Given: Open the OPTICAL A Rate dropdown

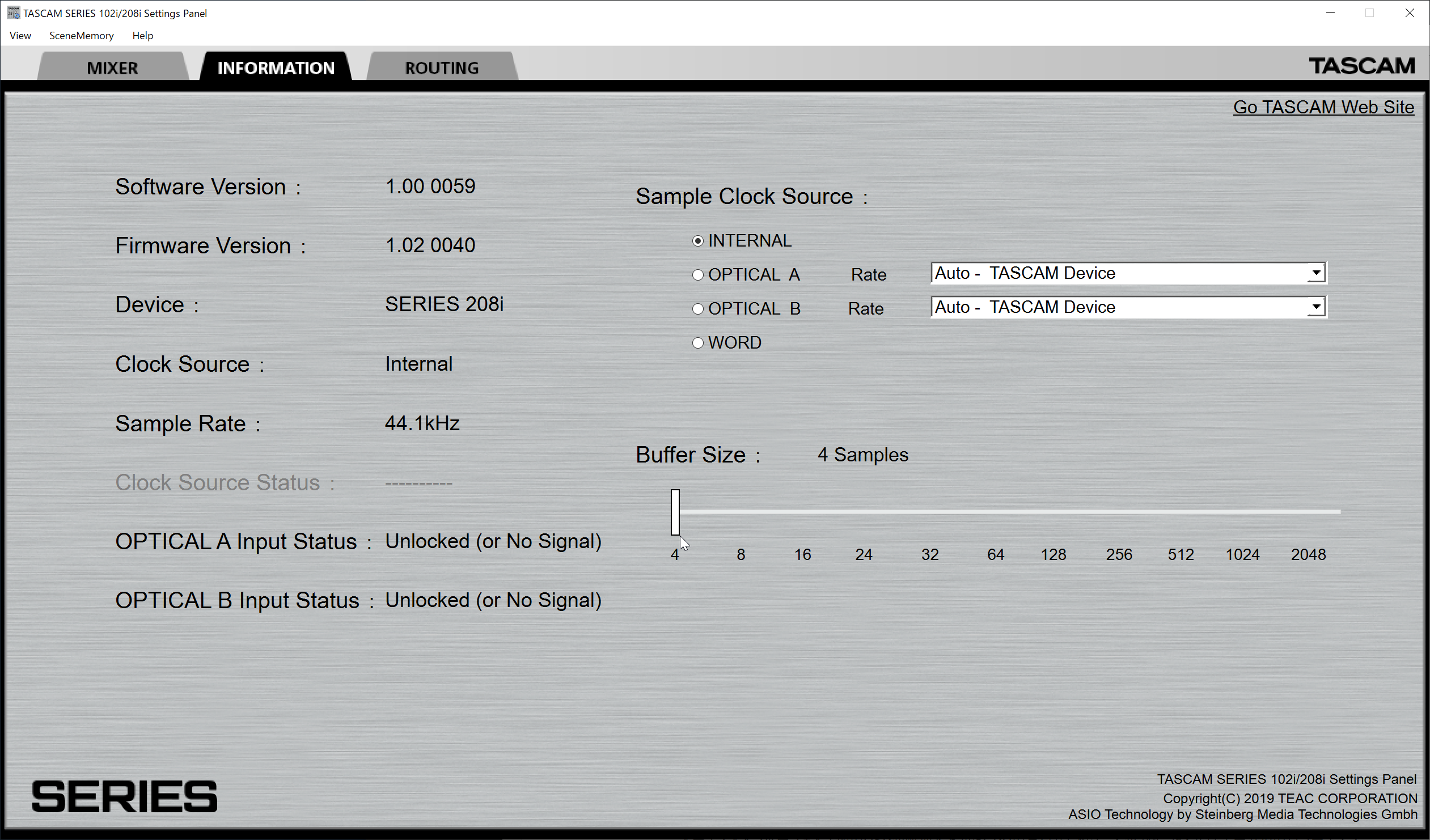Looking at the screenshot, I should [1128, 273].
